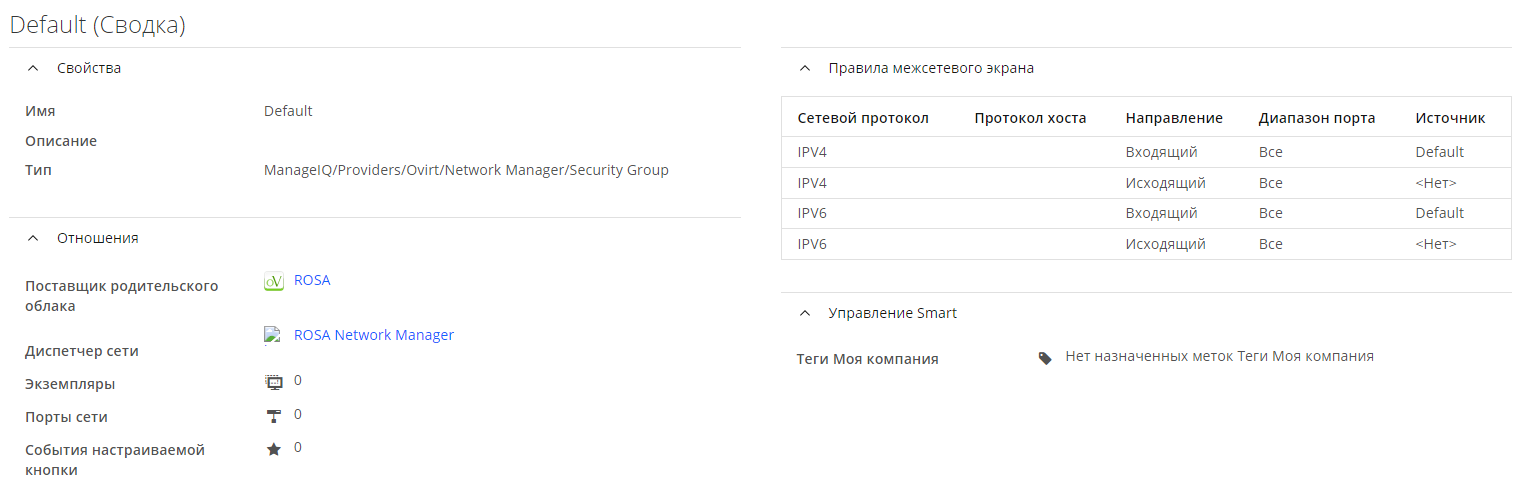Image resolution: width=1520 pixels, height=487 pixels.
Task: Click the Диапазон порта column header
Action: tap(1316, 118)
